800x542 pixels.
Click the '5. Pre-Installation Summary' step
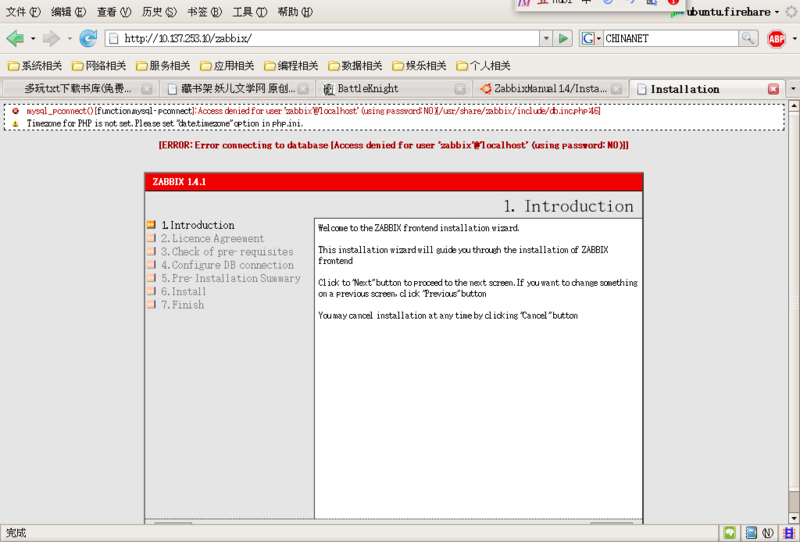click(231, 278)
